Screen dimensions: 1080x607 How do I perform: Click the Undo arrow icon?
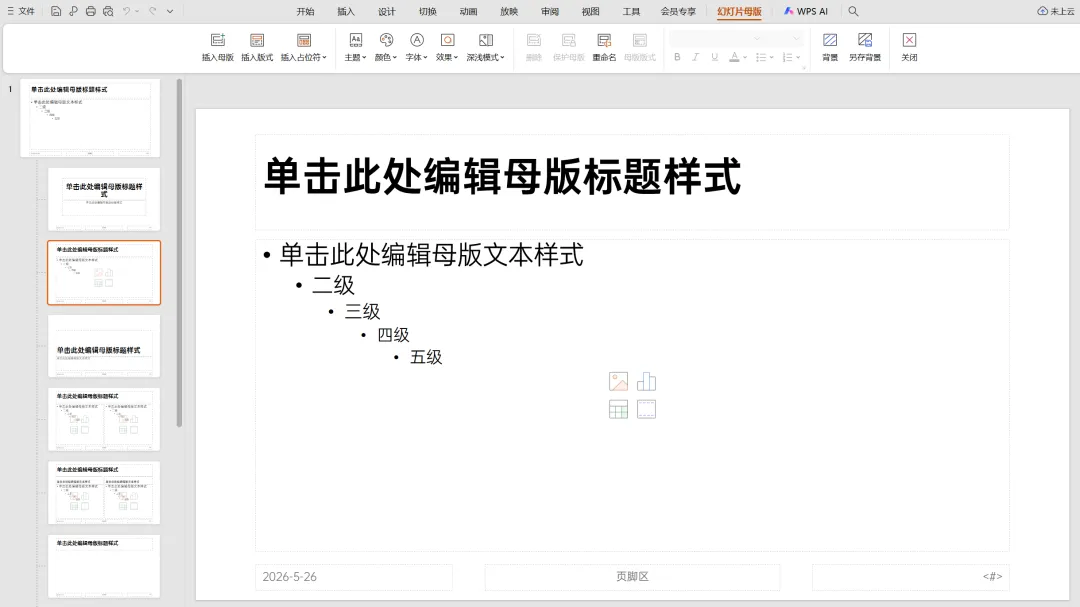(126, 11)
